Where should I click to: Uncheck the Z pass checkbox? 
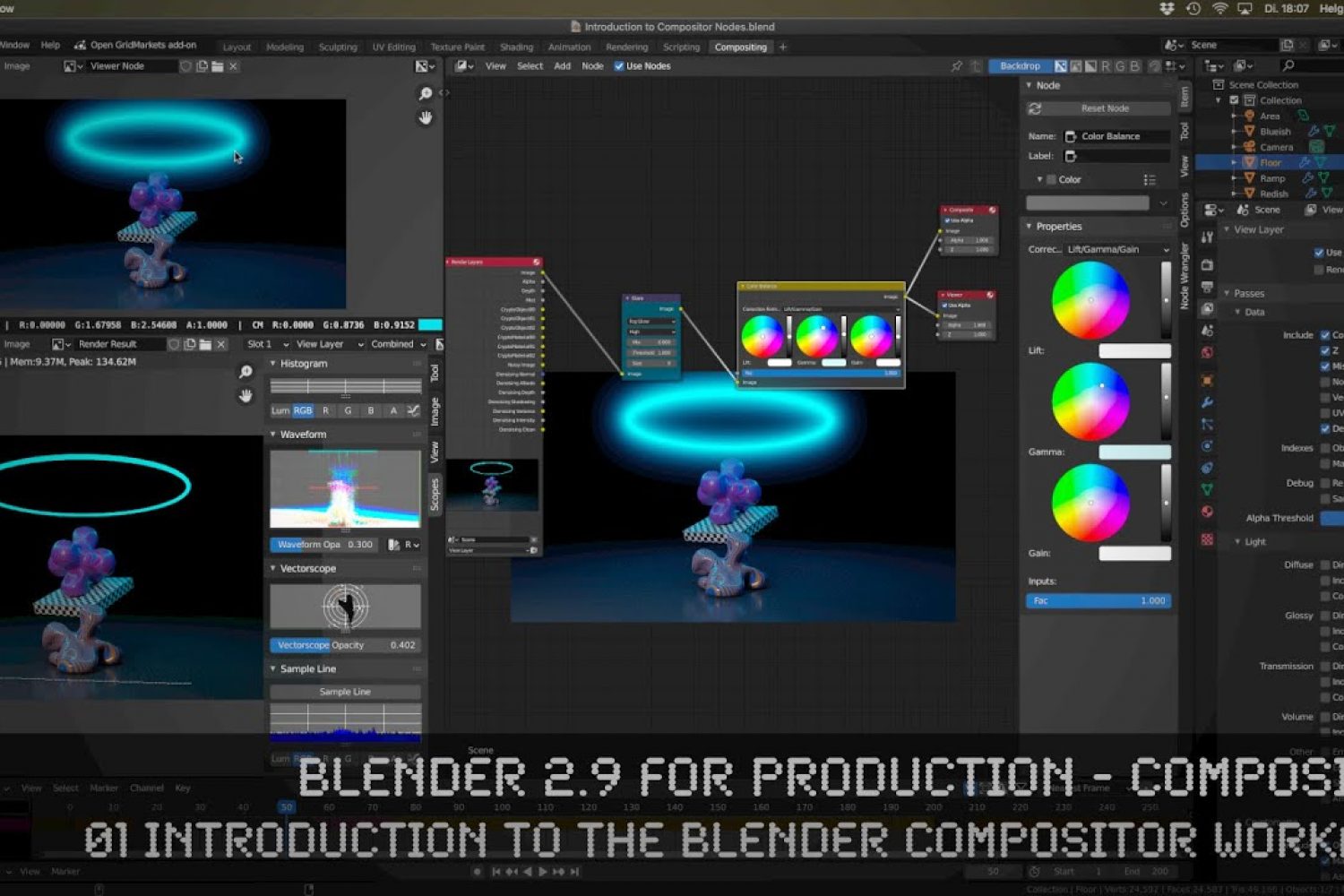click(1324, 350)
